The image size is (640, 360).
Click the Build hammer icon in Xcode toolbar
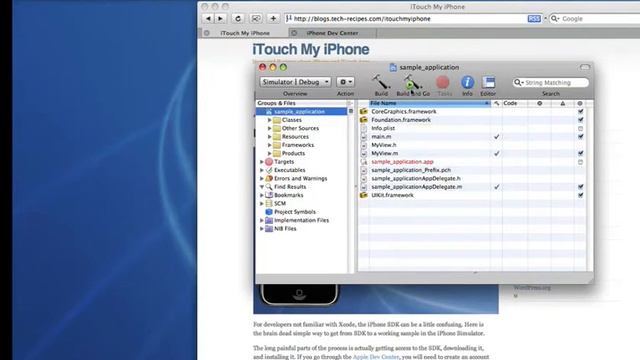[381, 83]
